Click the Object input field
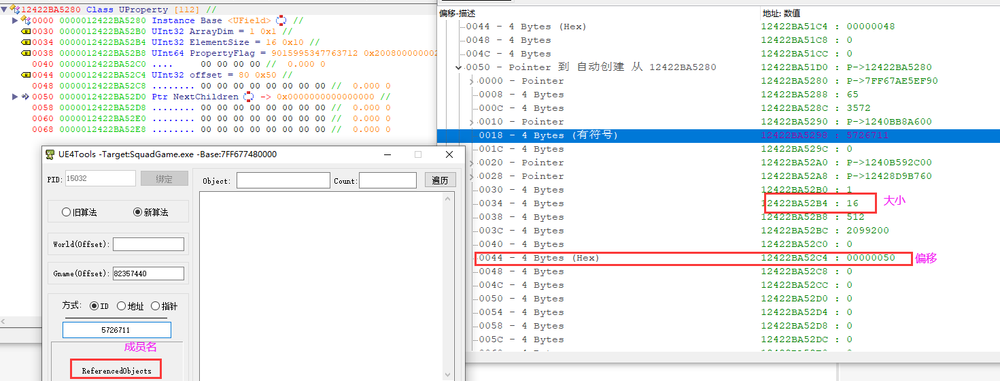This screenshot has height=381, width=1000. point(283,181)
